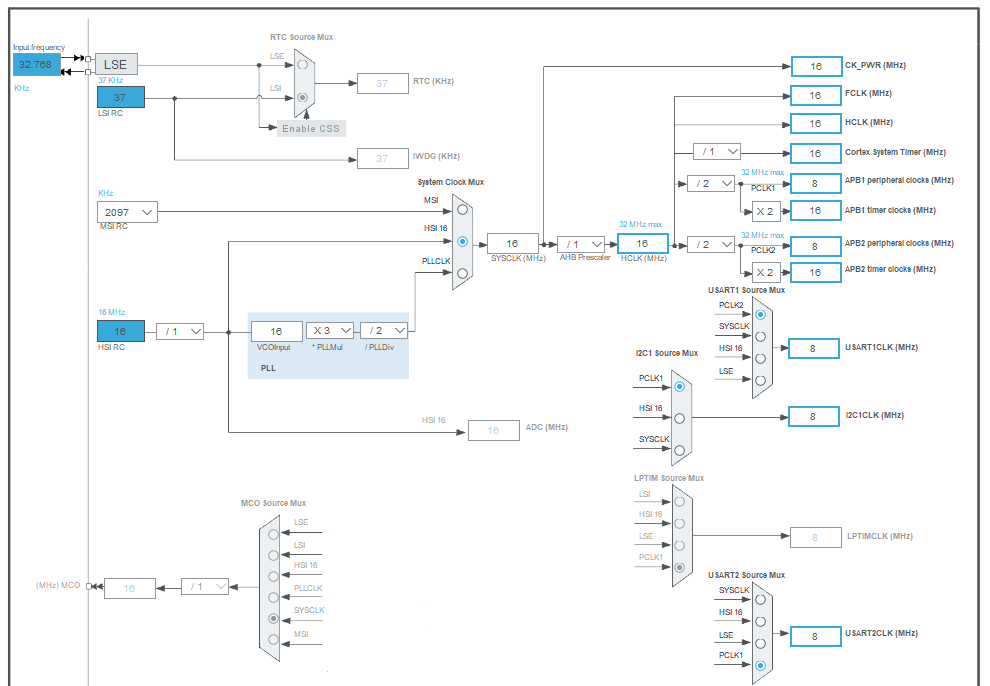The image size is (990, 686).
Task: Select PCLK1 in USART2 Source Mux
Action: (761, 665)
